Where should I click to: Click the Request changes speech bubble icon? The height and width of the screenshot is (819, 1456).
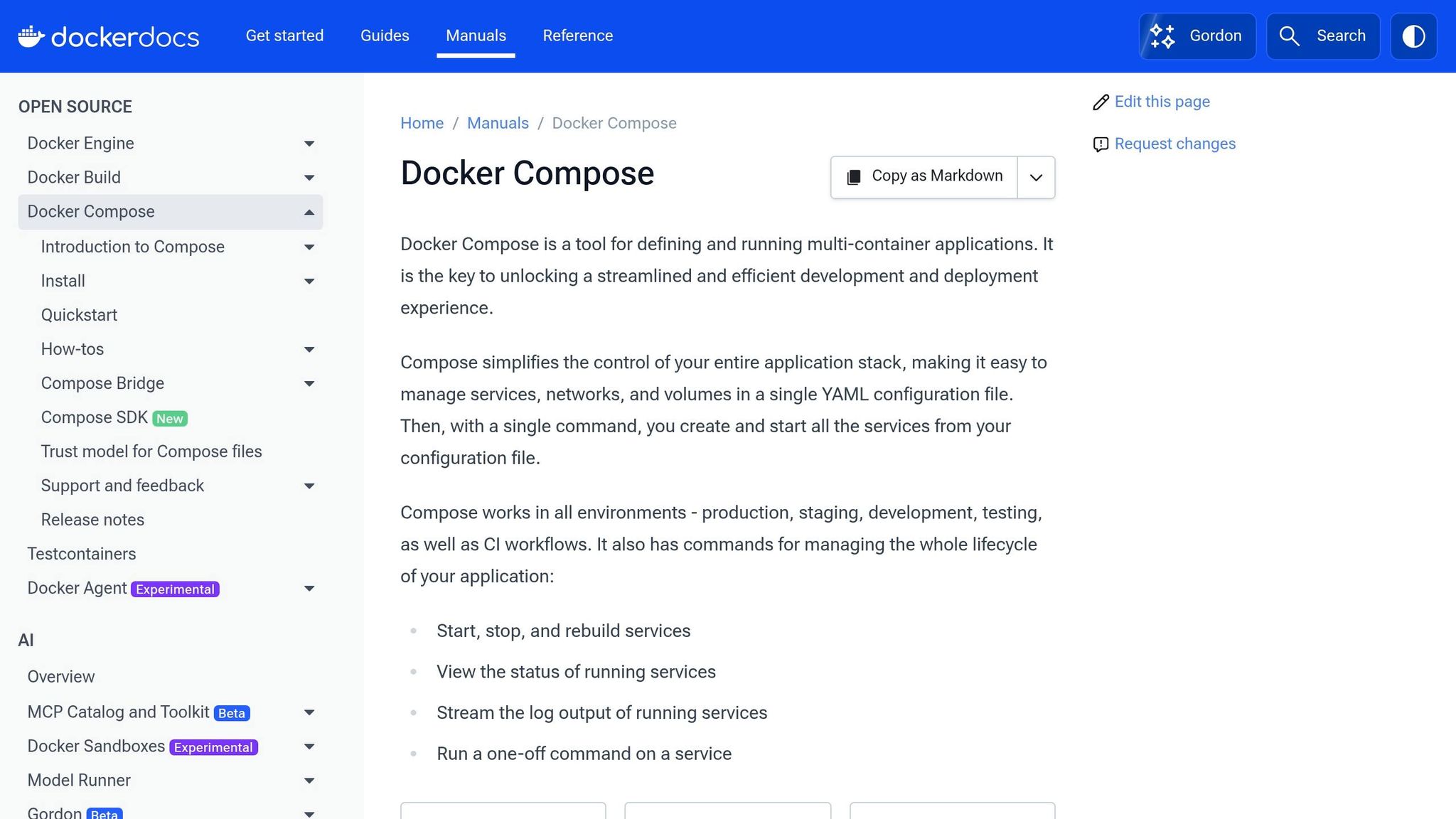(x=1101, y=144)
